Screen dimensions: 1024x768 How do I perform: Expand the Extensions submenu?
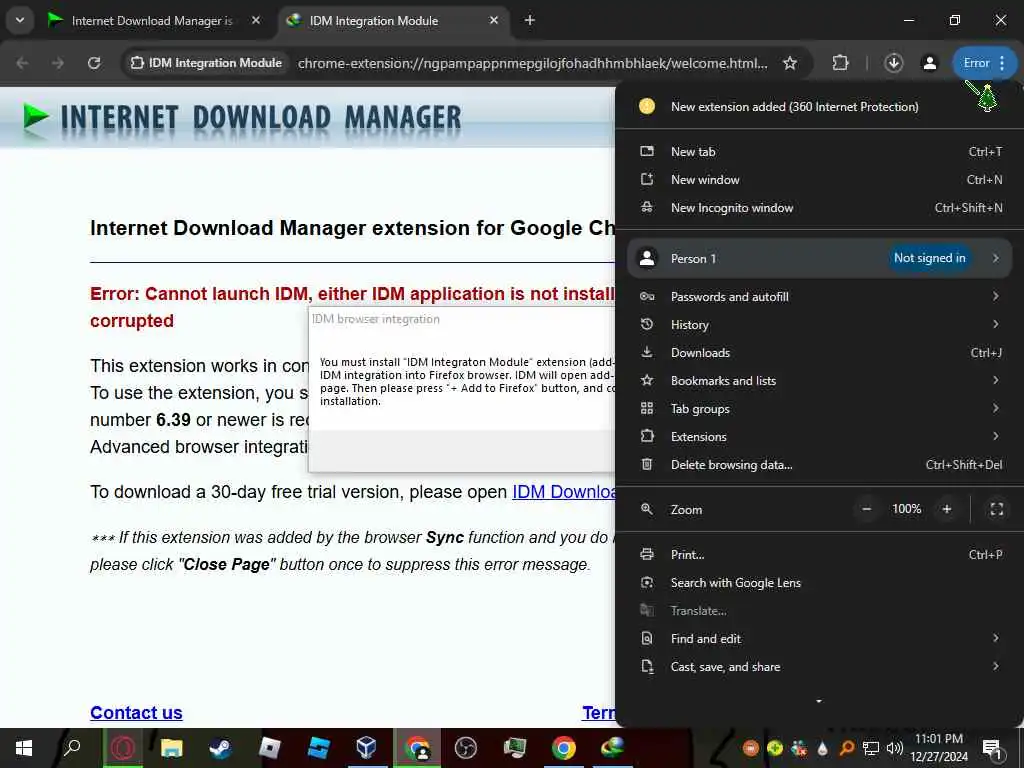pyautogui.click(x=820, y=437)
